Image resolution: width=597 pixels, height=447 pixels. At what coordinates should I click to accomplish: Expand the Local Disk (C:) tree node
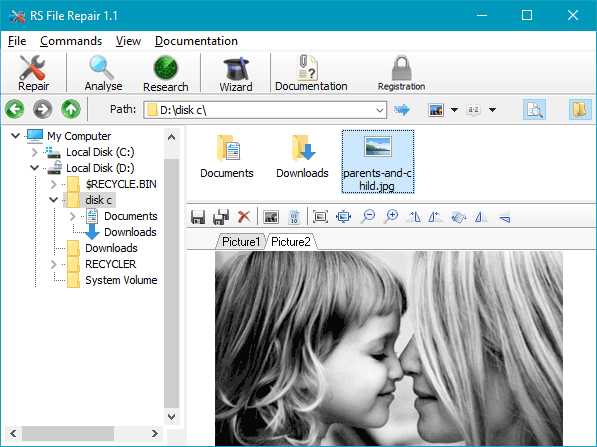(x=34, y=152)
